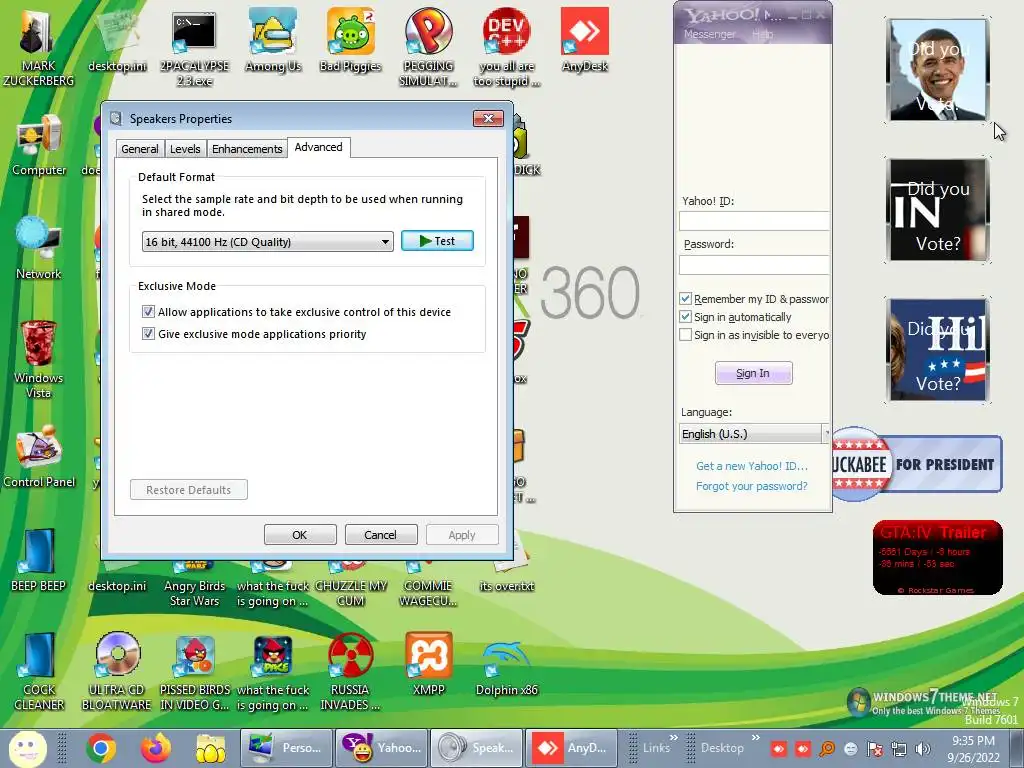Switch to the Levels tab
This screenshot has width=1024, height=768.
click(185, 149)
